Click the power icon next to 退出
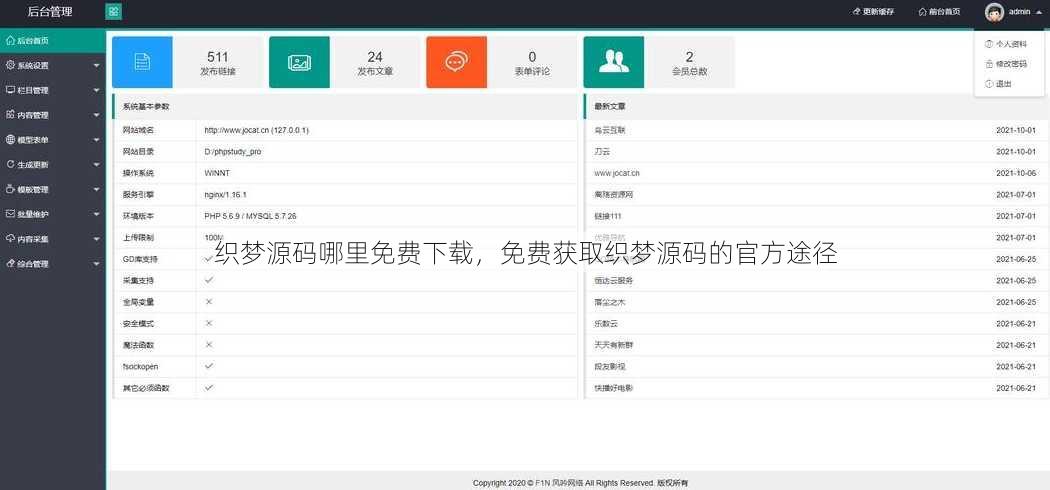The width and height of the screenshot is (1050, 490). (989, 84)
